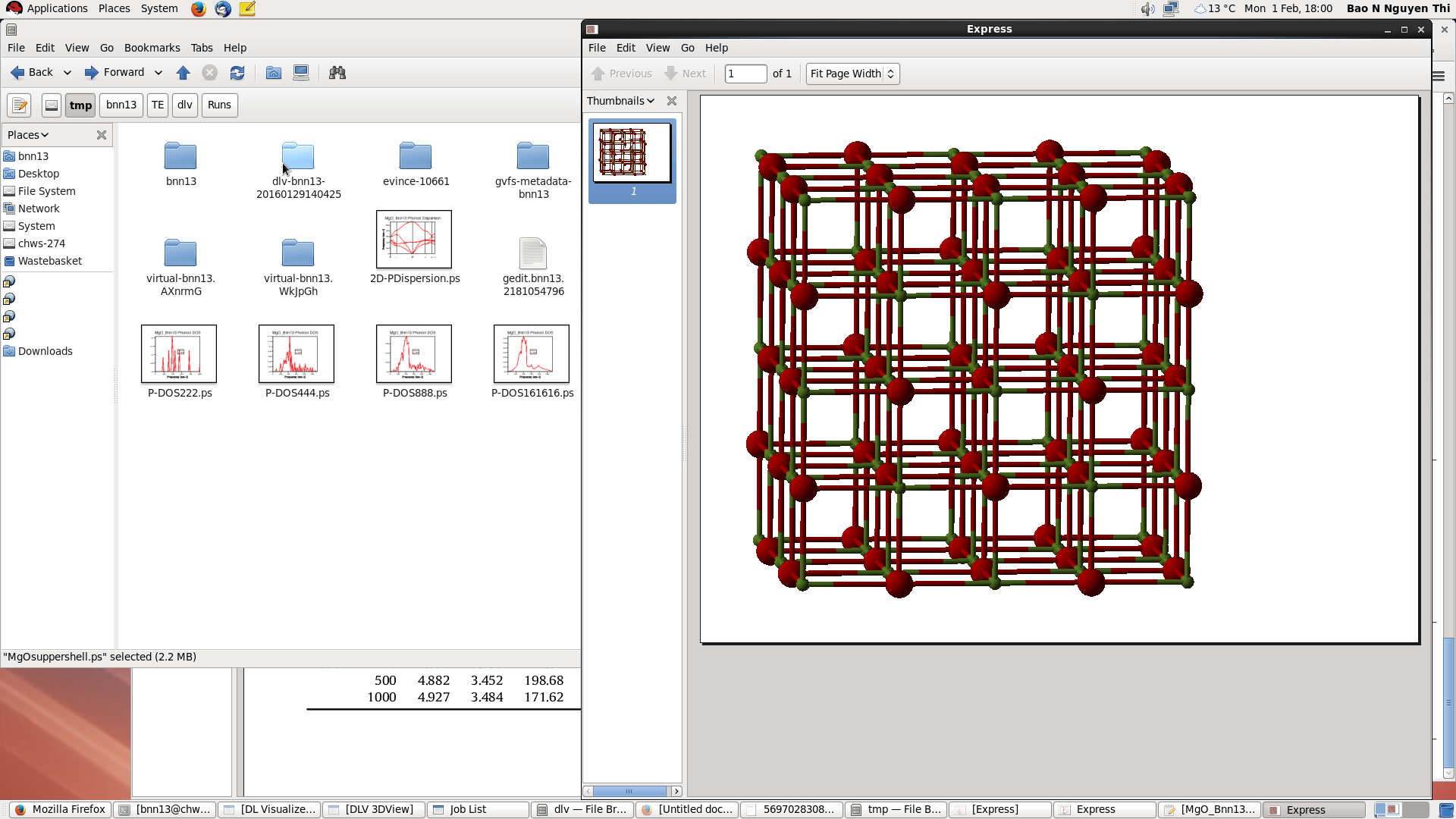Toggle the text location edit icon

(x=19, y=105)
